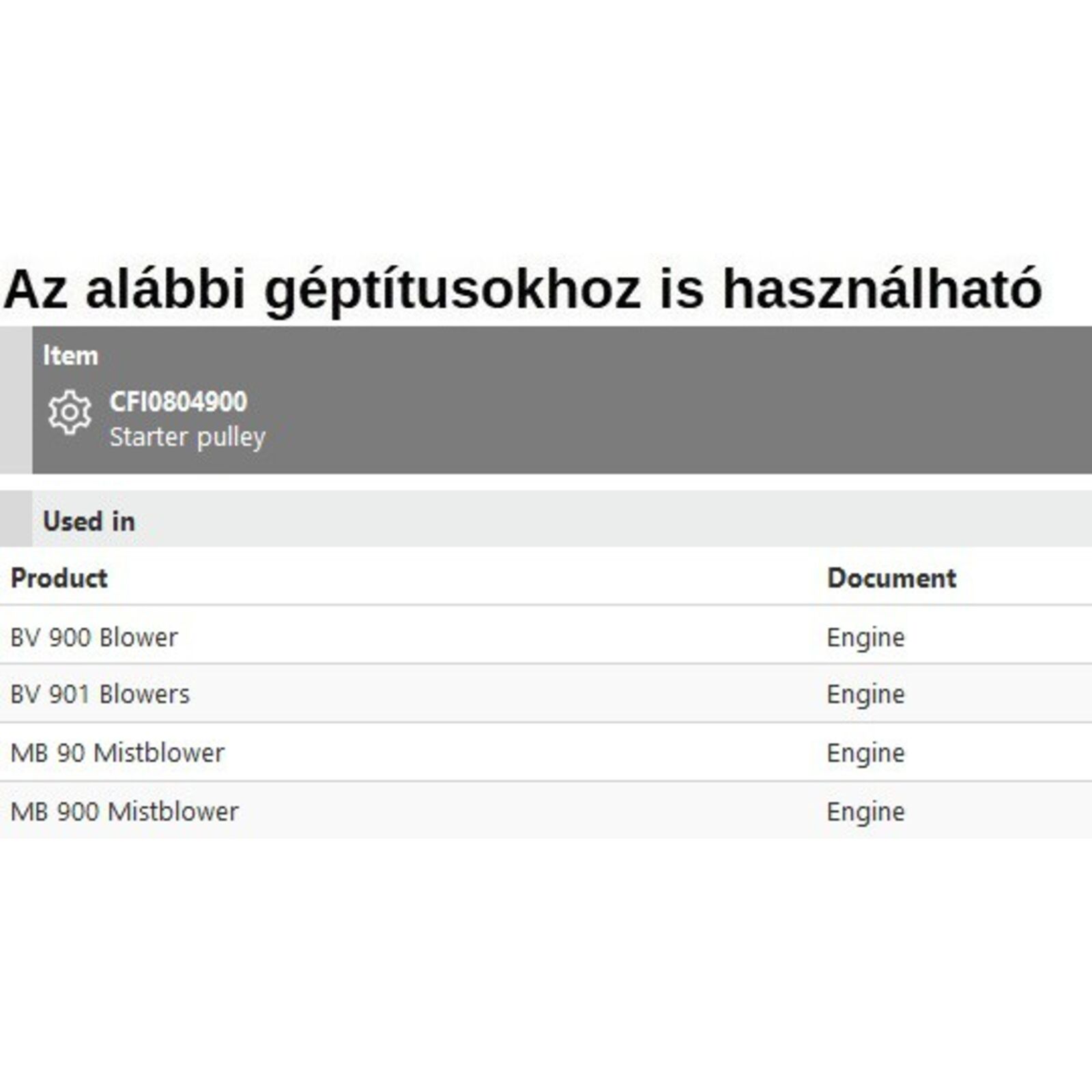Select the Used in section header
Image resolution: width=1092 pixels, height=1092 pixels.
click(89, 521)
